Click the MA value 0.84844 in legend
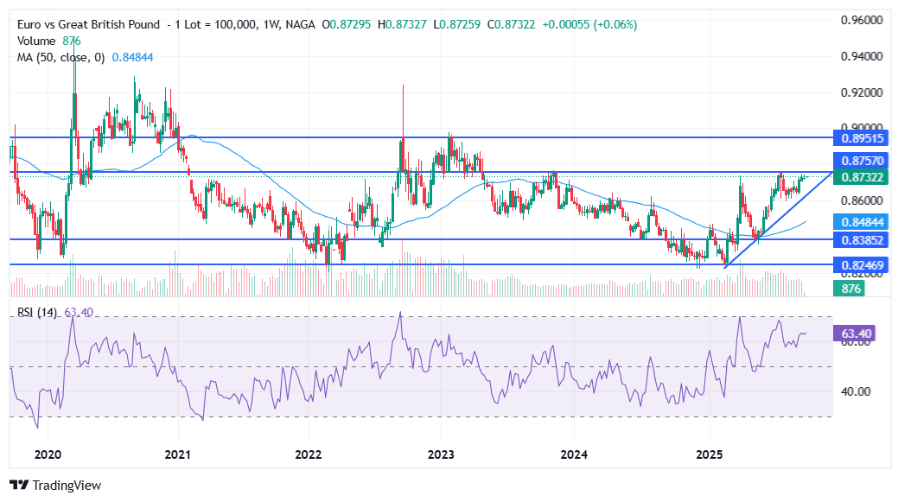Image resolution: width=901 pixels, height=502 pixels. pos(132,57)
